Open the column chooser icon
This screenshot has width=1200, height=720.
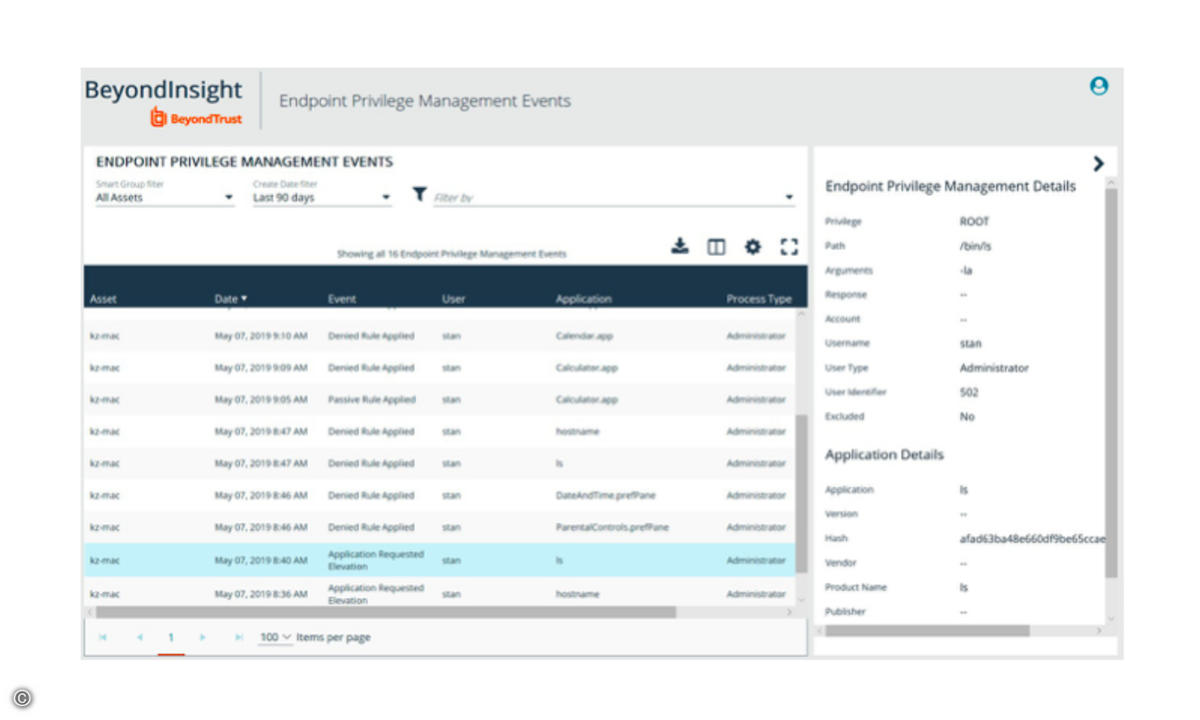(716, 246)
